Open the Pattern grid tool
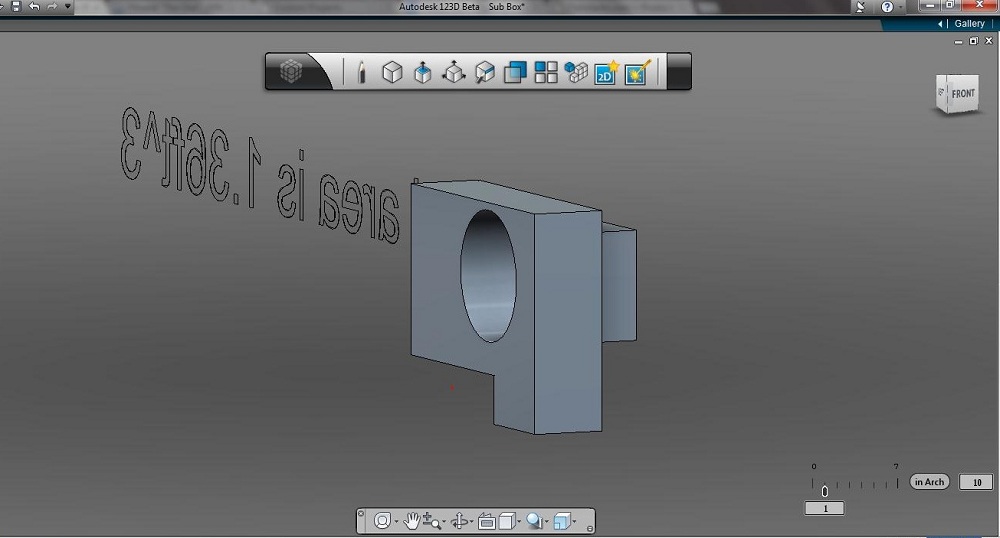The height and width of the screenshot is (538, 1000). click(x=546, y=72)
